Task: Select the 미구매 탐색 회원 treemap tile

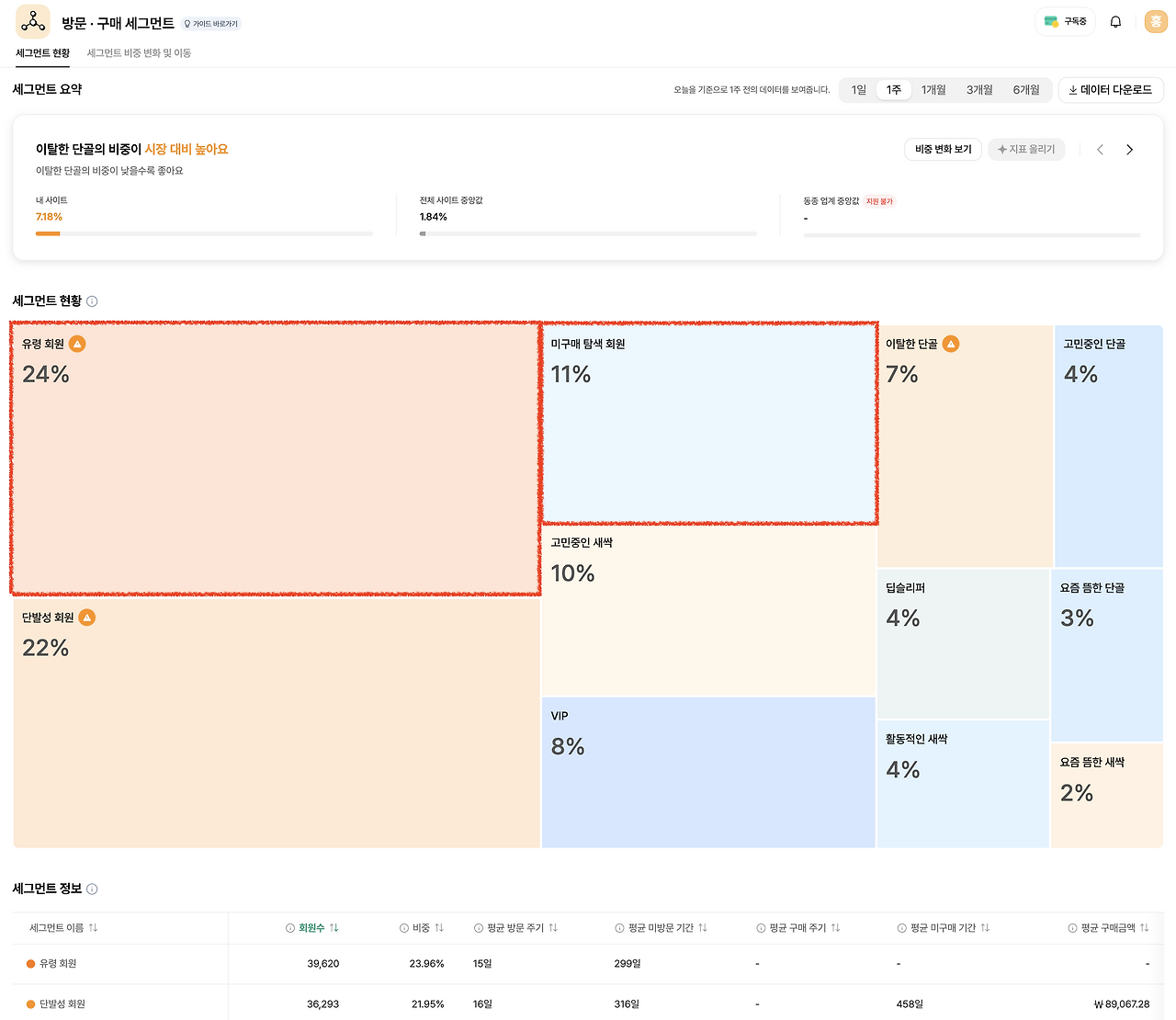Action: tap(708, 424)
